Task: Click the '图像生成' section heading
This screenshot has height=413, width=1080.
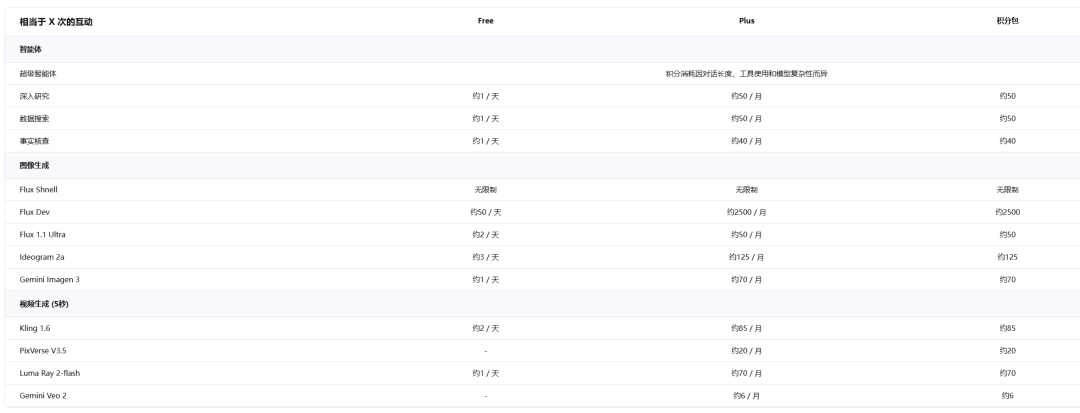Action: (x=34, y=166)
